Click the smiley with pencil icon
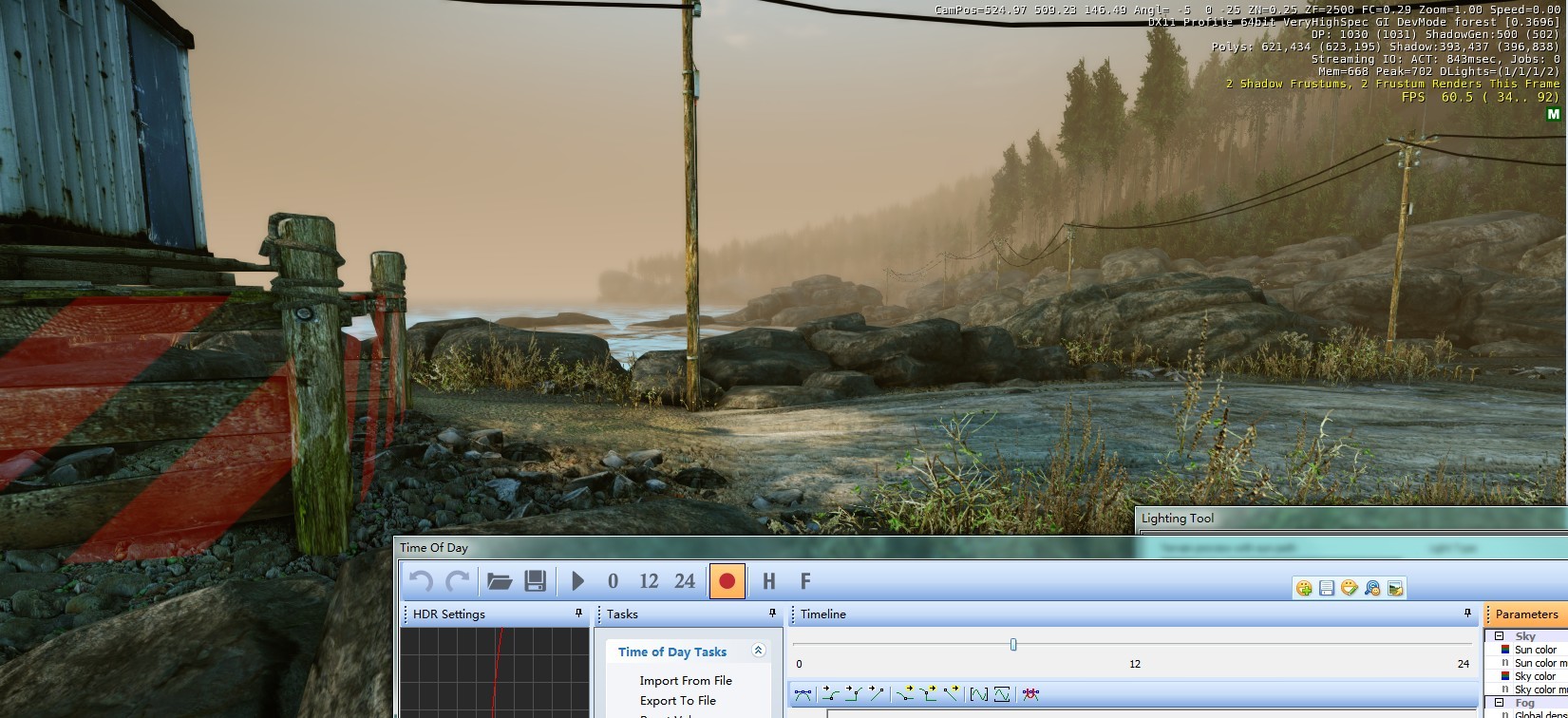Viewport: 1568px width, 718px height. point(1350,588)
